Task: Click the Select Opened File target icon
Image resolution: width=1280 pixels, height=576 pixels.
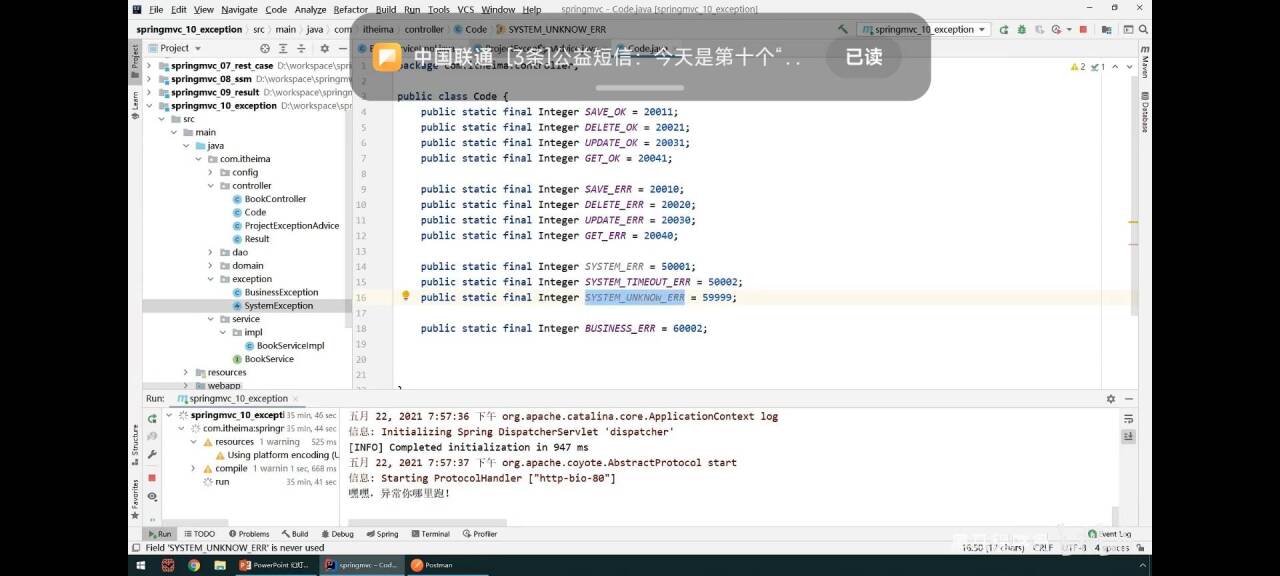Action: point(265,48)
